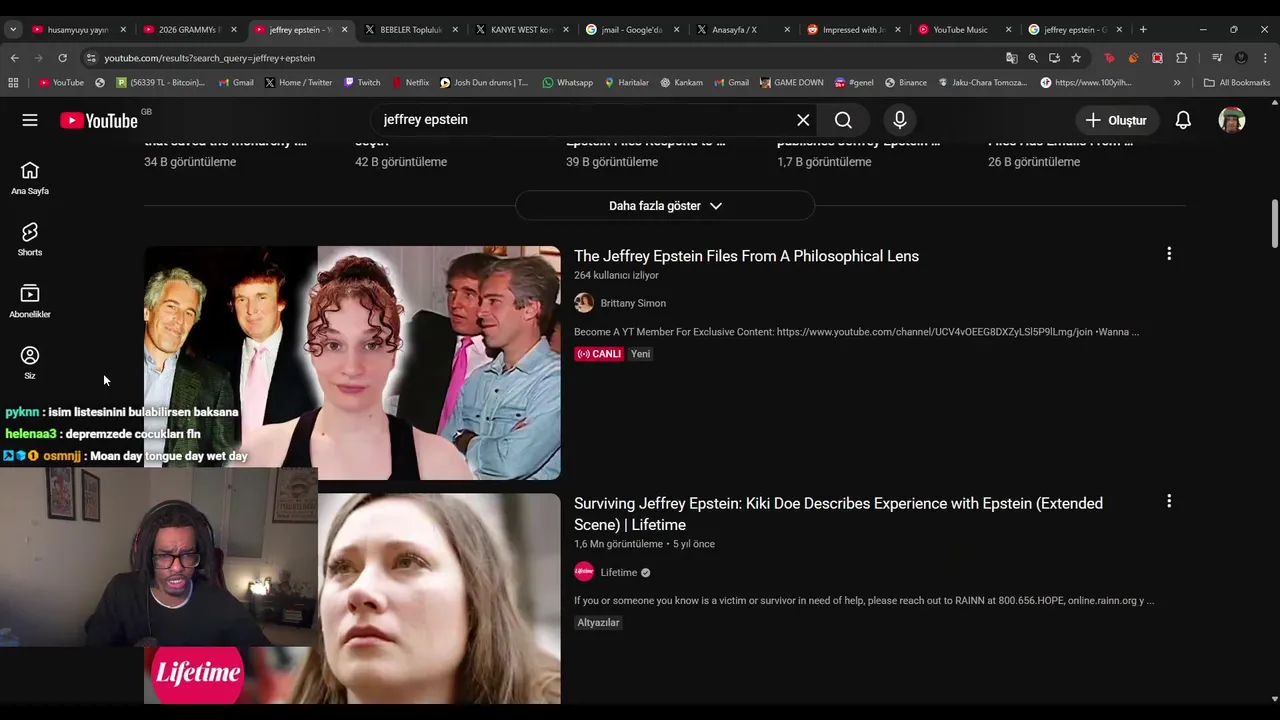
Task: Open Brittany Simon channel avatar
Action: pos(584,303)
